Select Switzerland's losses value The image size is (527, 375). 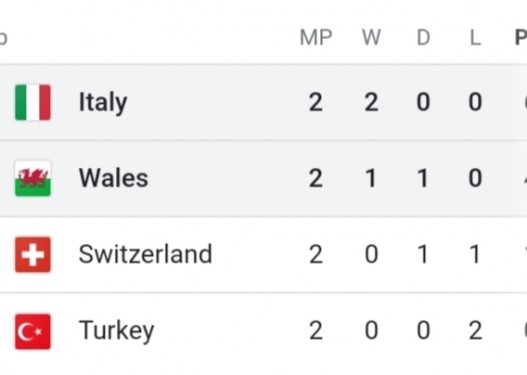coord(475,254)
